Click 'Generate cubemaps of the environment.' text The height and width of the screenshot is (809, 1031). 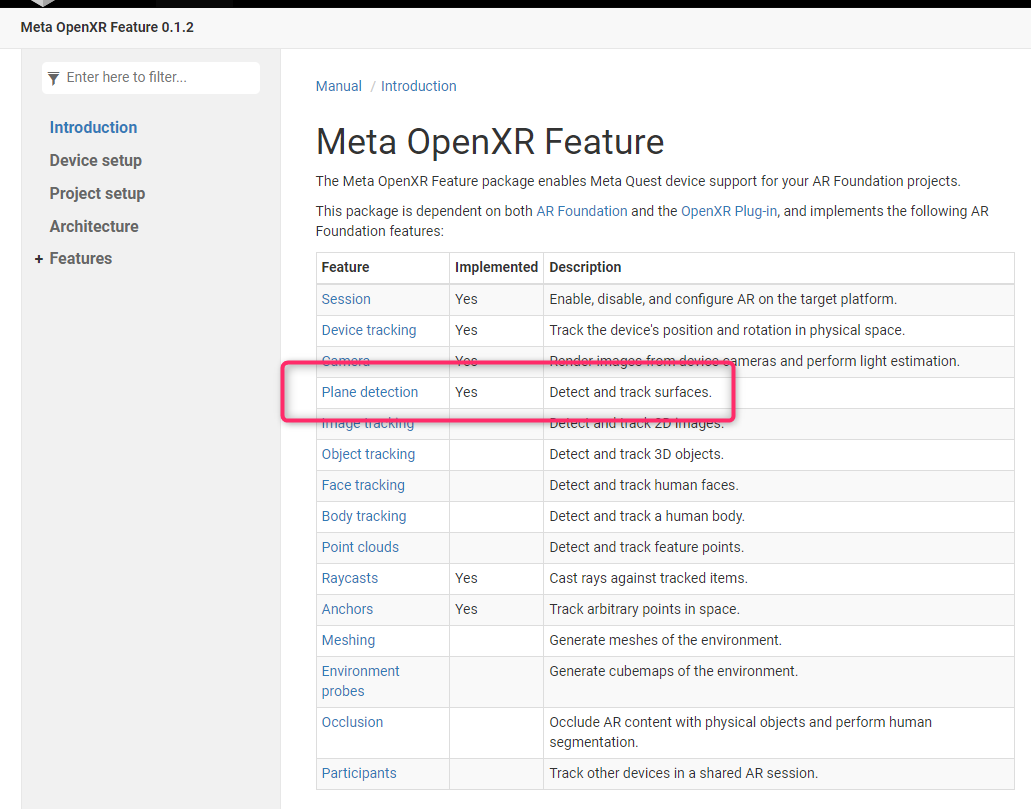[x=673, y=671]
